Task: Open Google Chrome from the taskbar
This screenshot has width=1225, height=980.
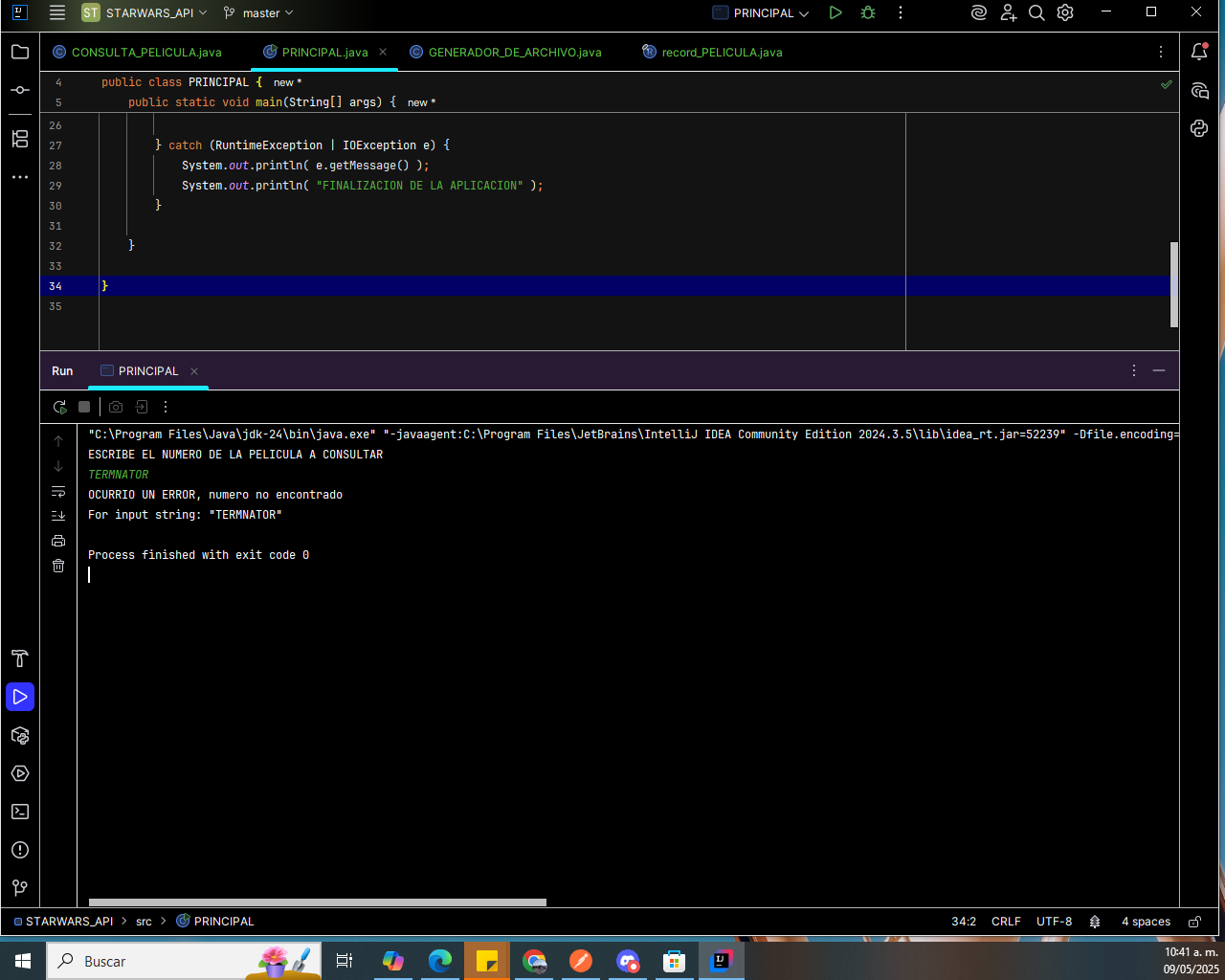Action: tap(534, 961)
